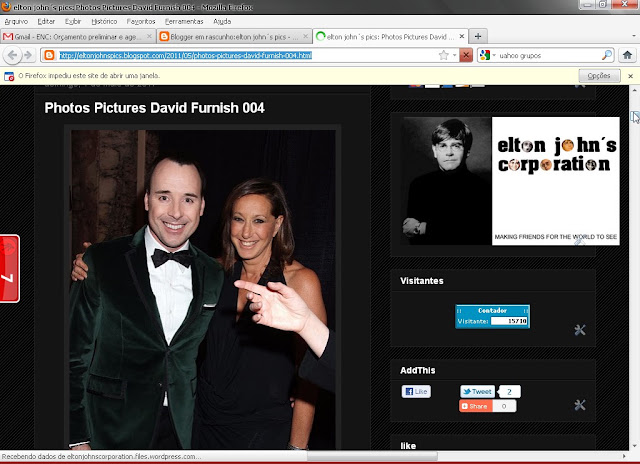The width and height of the screenshot is (640, 464).
Task: Open a new tab with plus button
Action: [x=478, y=36]
